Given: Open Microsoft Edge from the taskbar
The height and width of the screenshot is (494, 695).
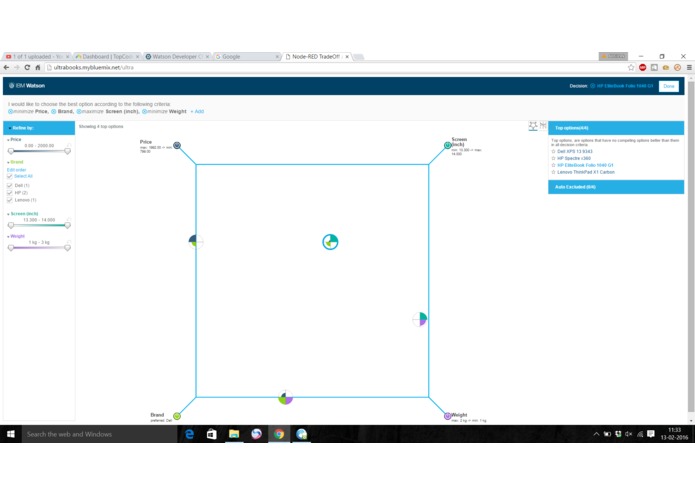Looking at the screenshot, I should [x=189, y=434].
